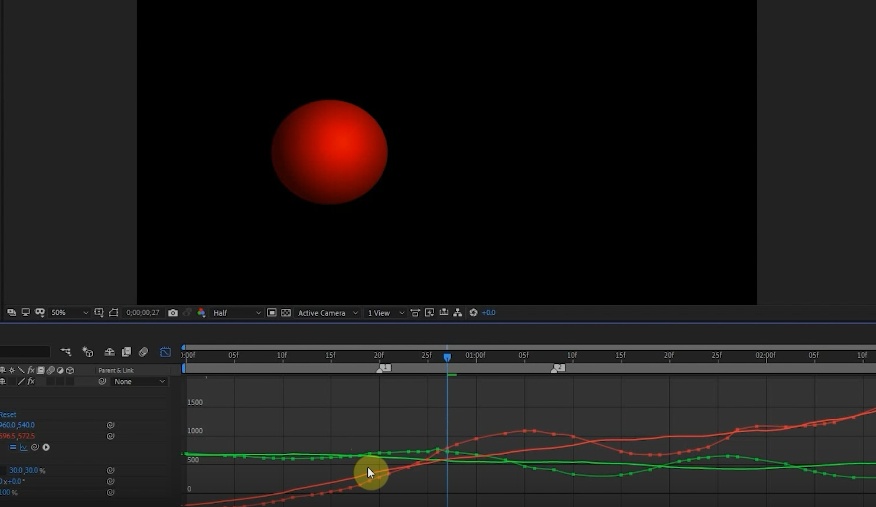Open the 1 View layout dropdown

385,313
